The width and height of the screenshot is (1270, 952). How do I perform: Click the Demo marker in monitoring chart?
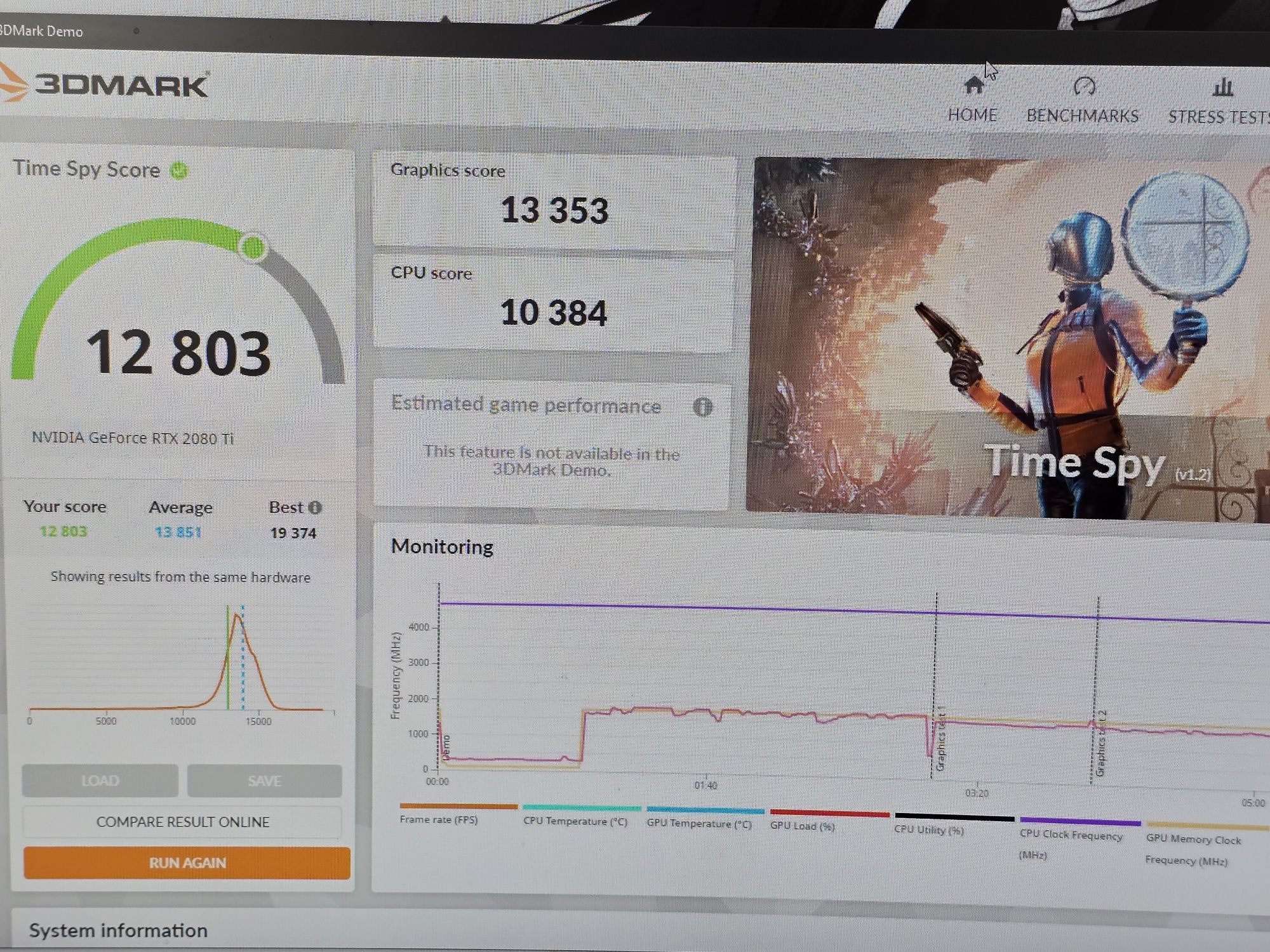tap(446, 748)
